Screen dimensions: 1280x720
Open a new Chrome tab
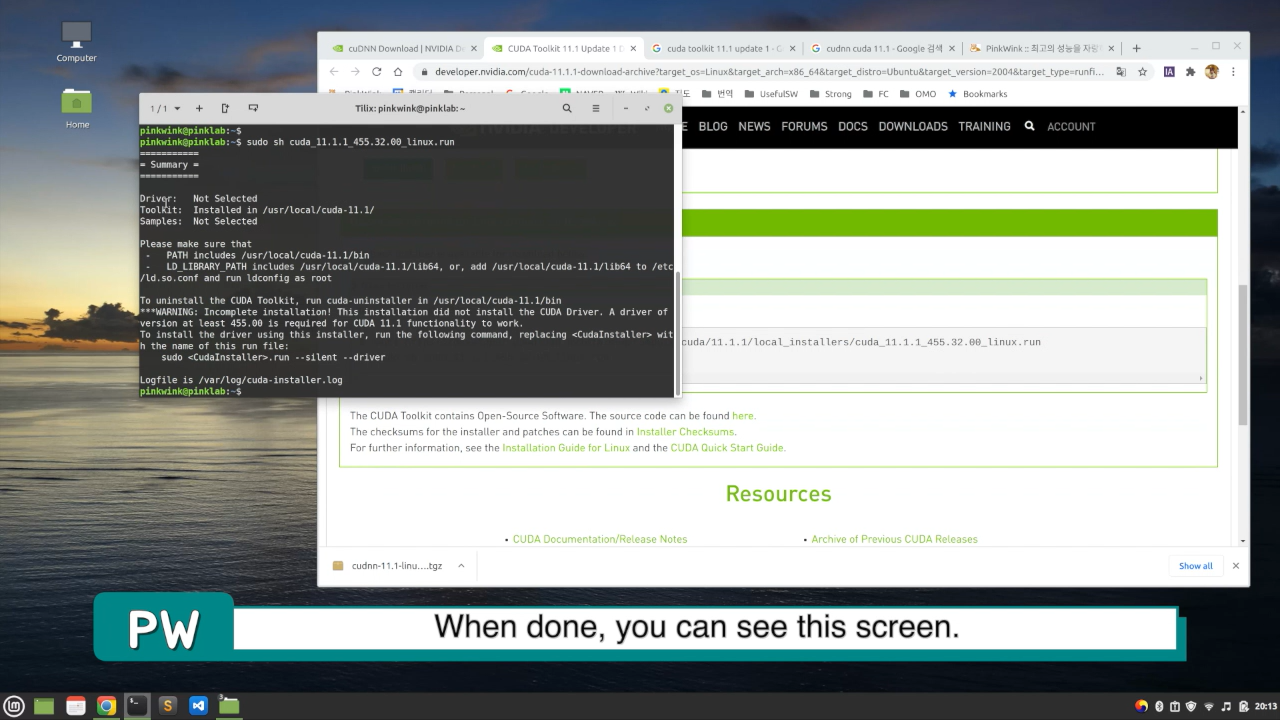point(1136,48)
